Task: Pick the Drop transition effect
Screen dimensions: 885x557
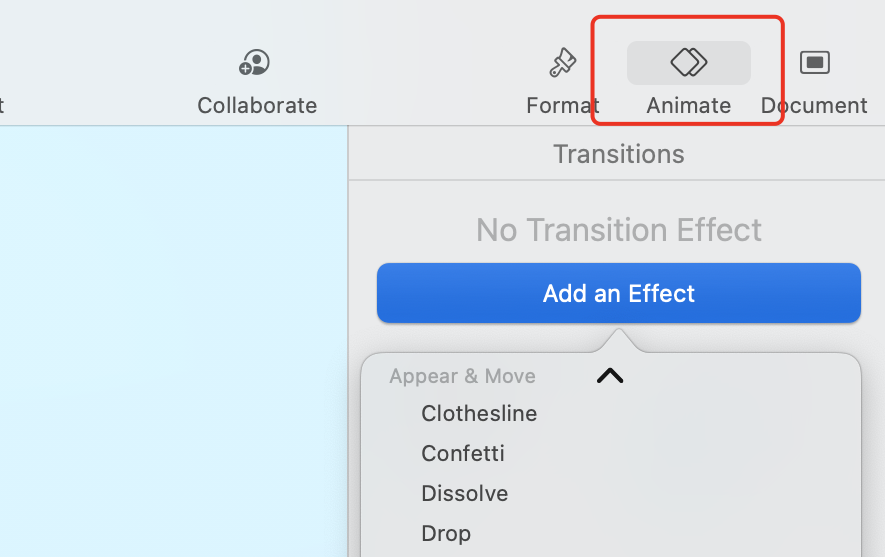Action: click(x=446, y=534)
